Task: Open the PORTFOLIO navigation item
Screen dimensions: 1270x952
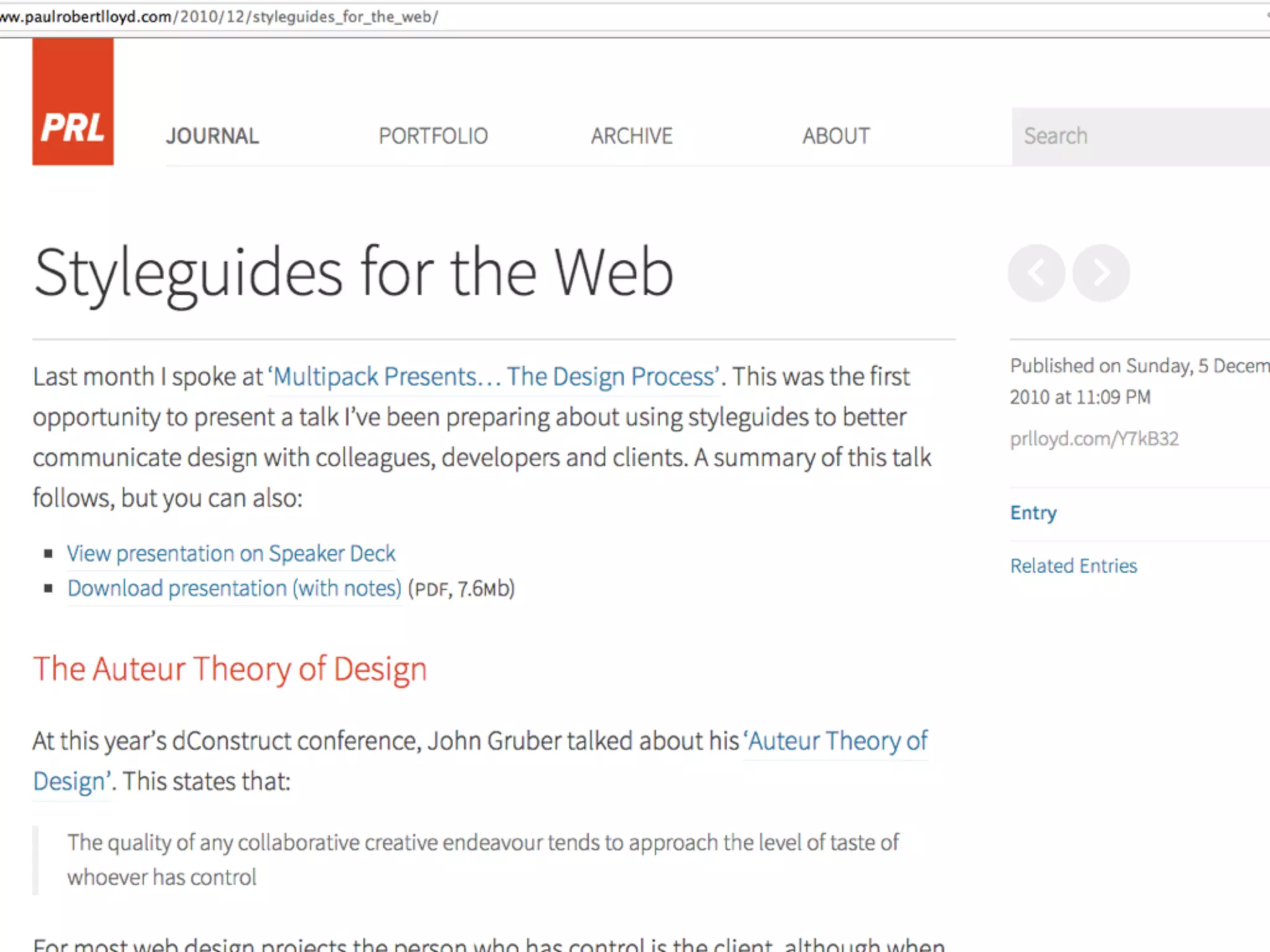Action: pos(433,136)
